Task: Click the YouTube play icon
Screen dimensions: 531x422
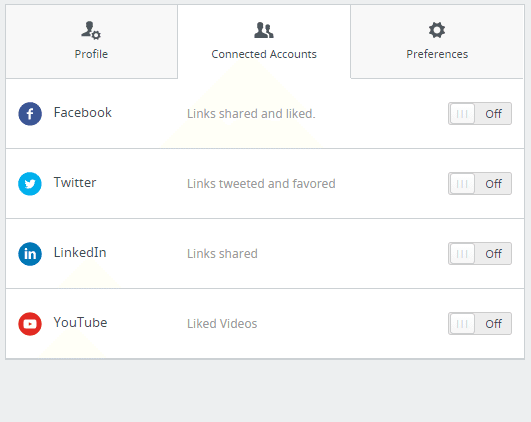Action: point(30,324)
